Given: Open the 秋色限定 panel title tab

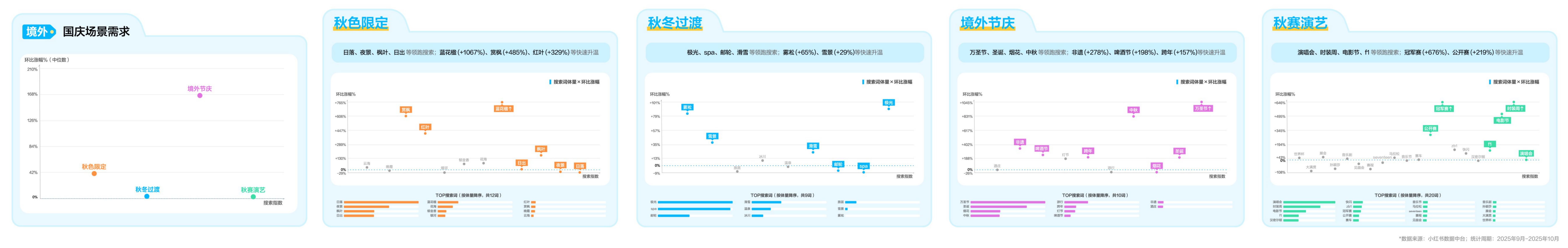Looking at the screenshot, I should coord(361,23).
